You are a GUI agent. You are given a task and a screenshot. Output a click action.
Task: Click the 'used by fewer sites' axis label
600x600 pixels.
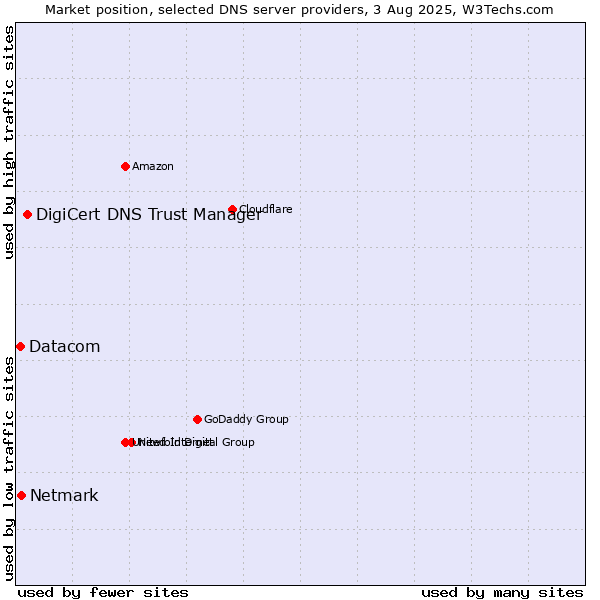tap(103, 593)
